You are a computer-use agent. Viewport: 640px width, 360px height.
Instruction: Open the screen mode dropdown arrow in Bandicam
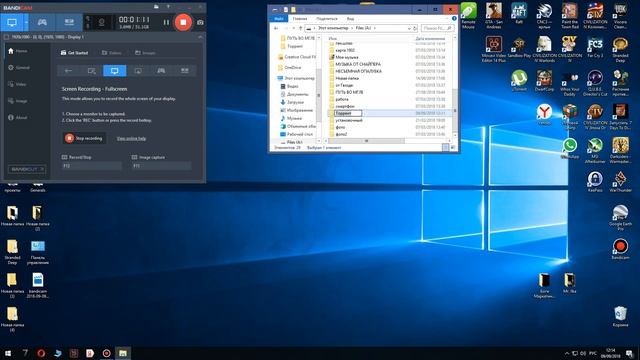click(x=26, y=22)
